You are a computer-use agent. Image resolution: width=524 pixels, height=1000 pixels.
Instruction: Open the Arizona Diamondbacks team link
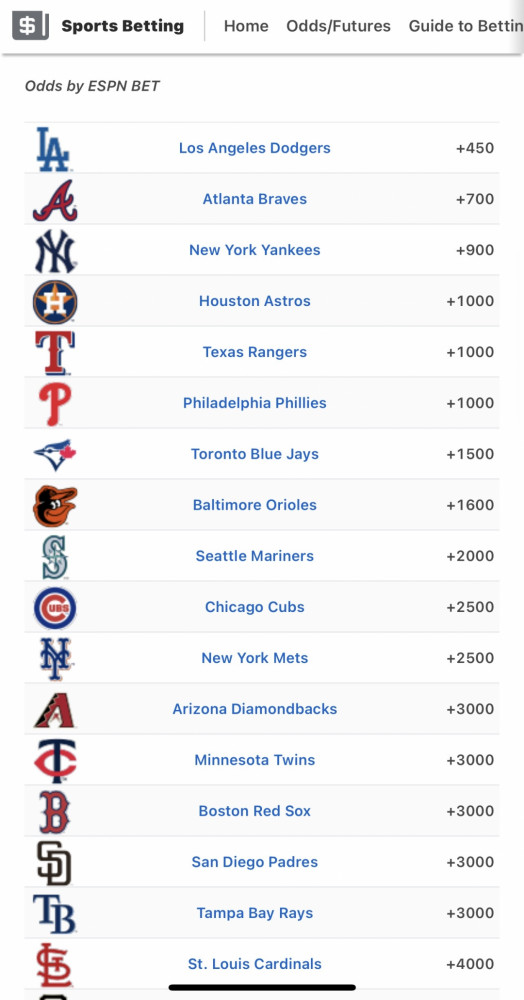(x=254, y=709)
